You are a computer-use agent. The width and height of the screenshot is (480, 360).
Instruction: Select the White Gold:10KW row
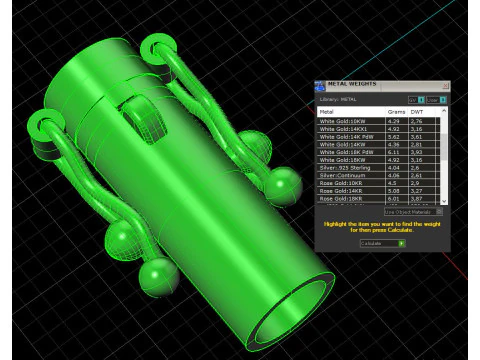click(378, 121)
